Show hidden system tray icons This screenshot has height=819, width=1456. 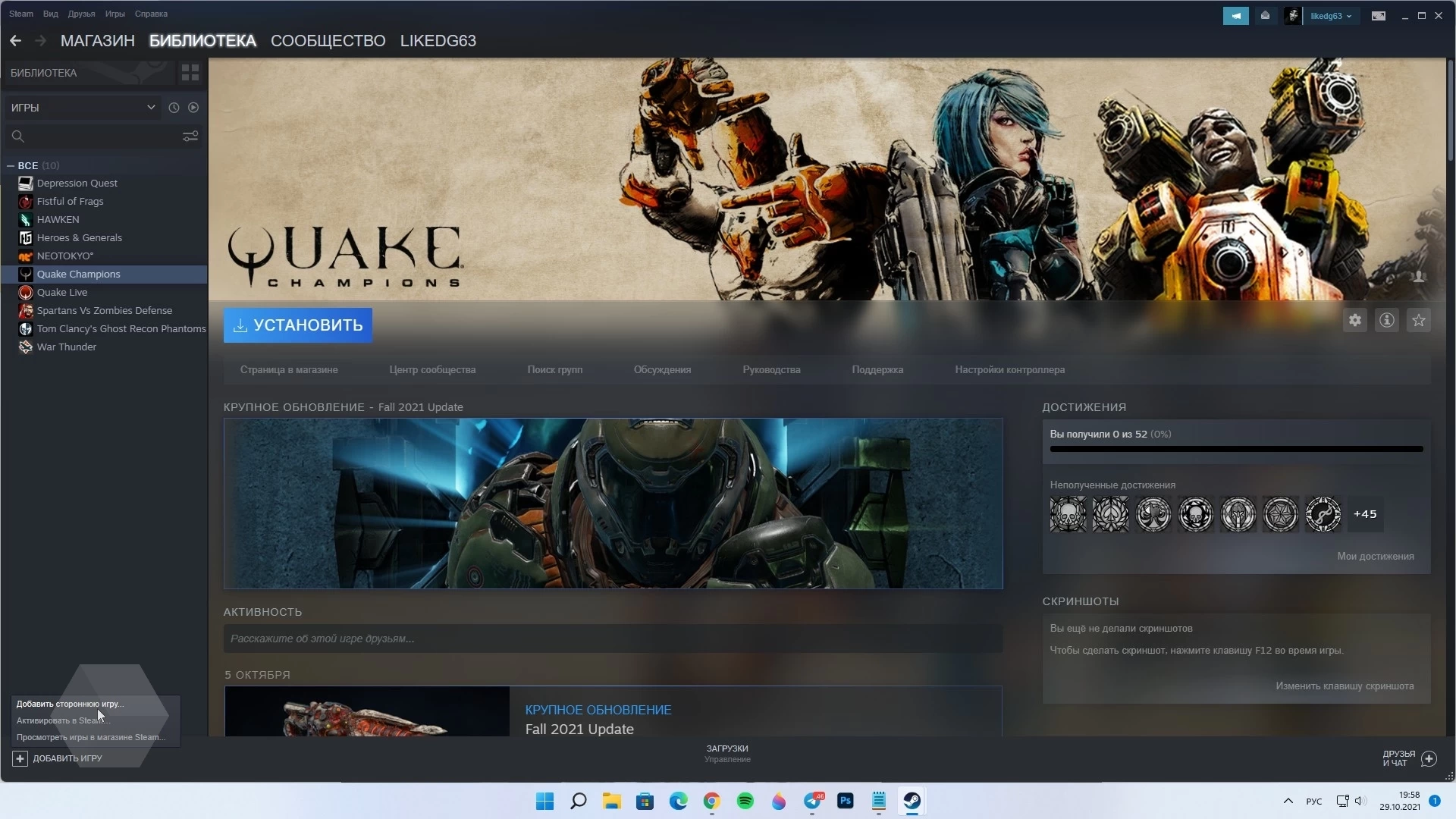tap(1288, 801)
